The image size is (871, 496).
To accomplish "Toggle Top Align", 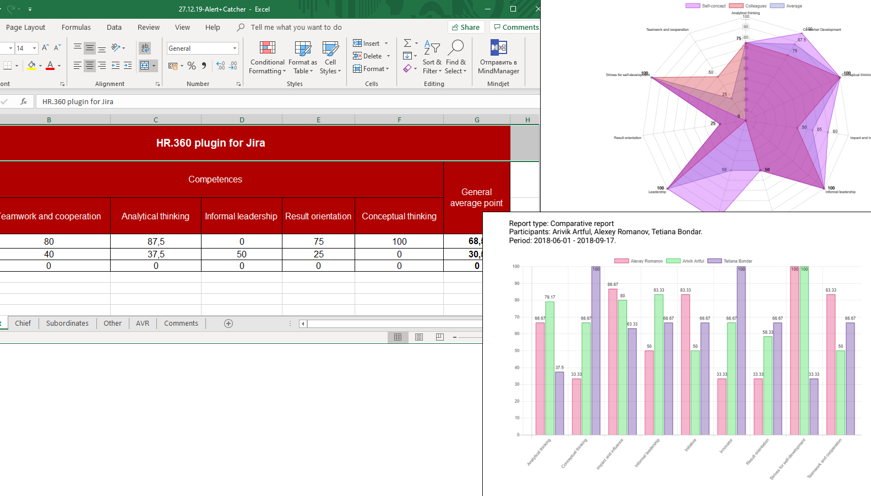I will point(78,48).
